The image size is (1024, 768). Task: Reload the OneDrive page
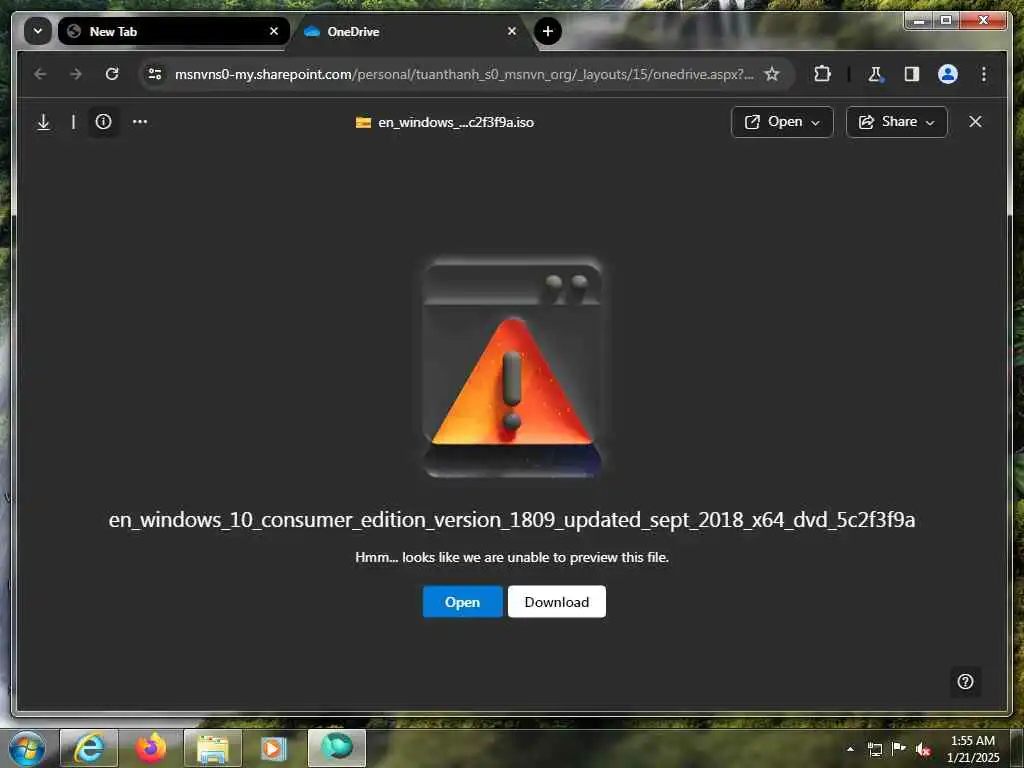112,74
